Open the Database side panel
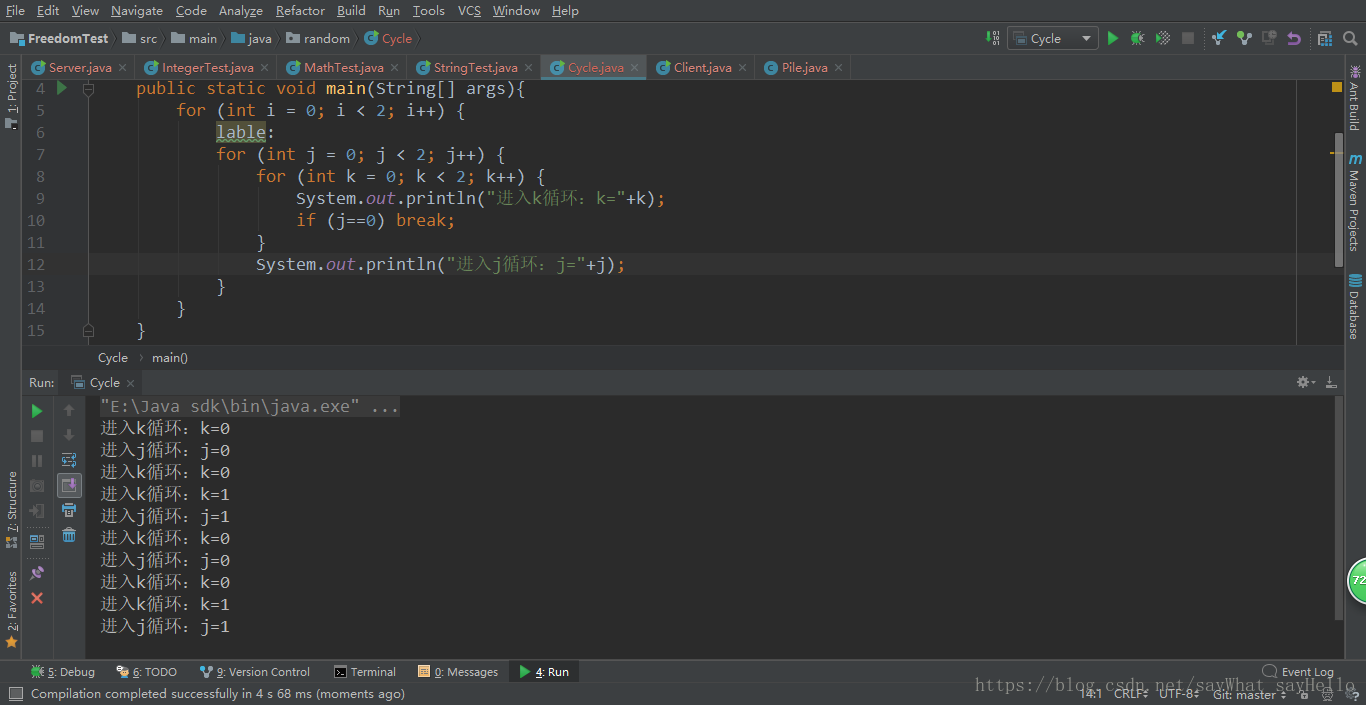Viewport: 1366px width, 705px height. 1355,307
